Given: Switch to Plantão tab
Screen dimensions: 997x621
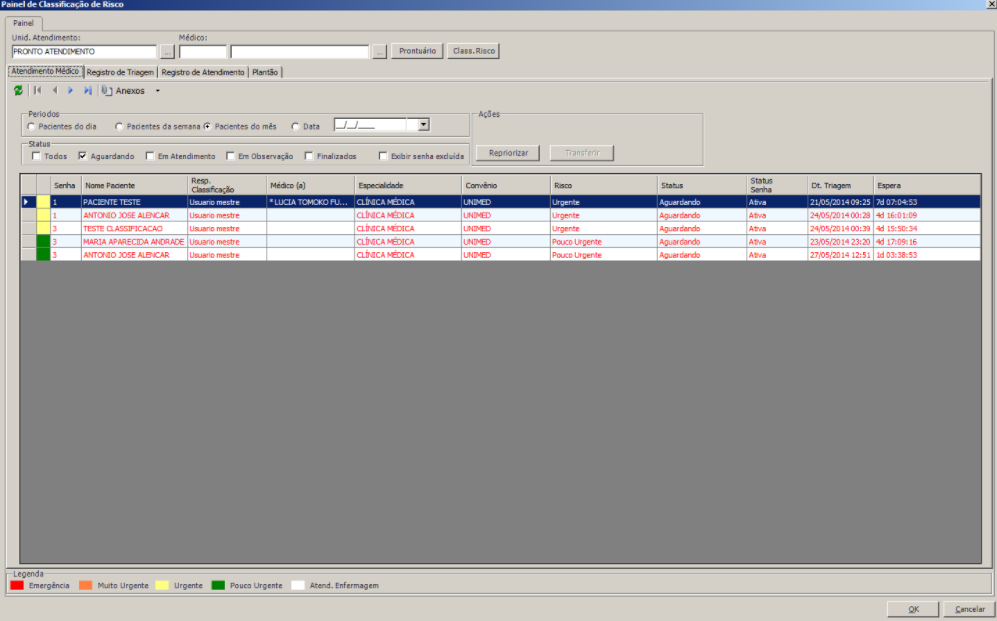Looking at the screenshot, I should (265, 72).
